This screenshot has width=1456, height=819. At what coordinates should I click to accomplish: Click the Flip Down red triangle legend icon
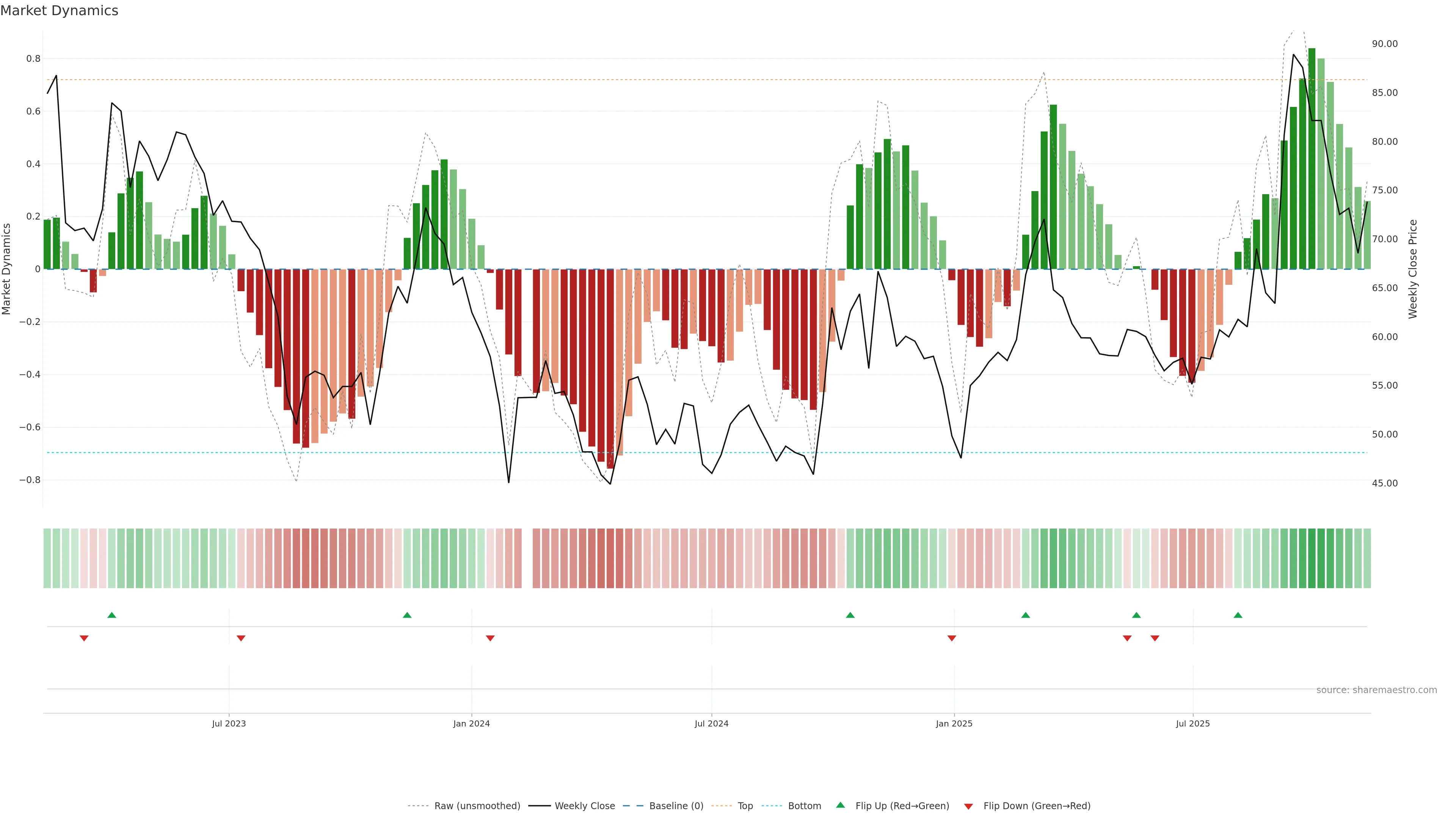coord(968,806)
